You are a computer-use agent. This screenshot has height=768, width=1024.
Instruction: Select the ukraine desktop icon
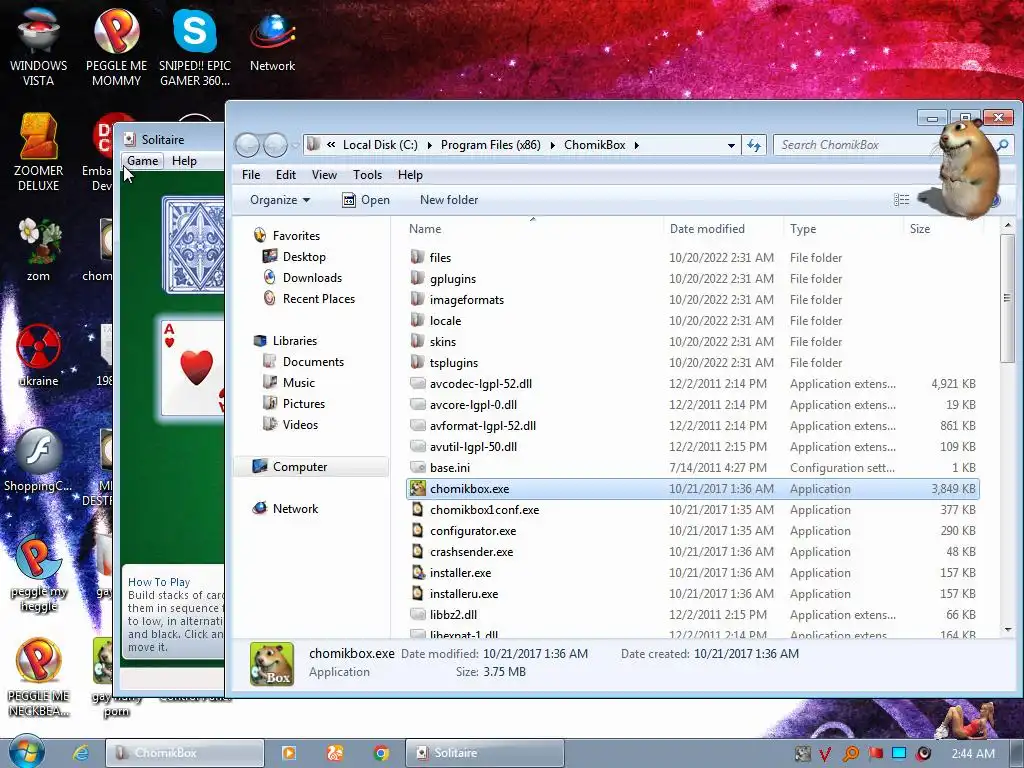point(38,354)
